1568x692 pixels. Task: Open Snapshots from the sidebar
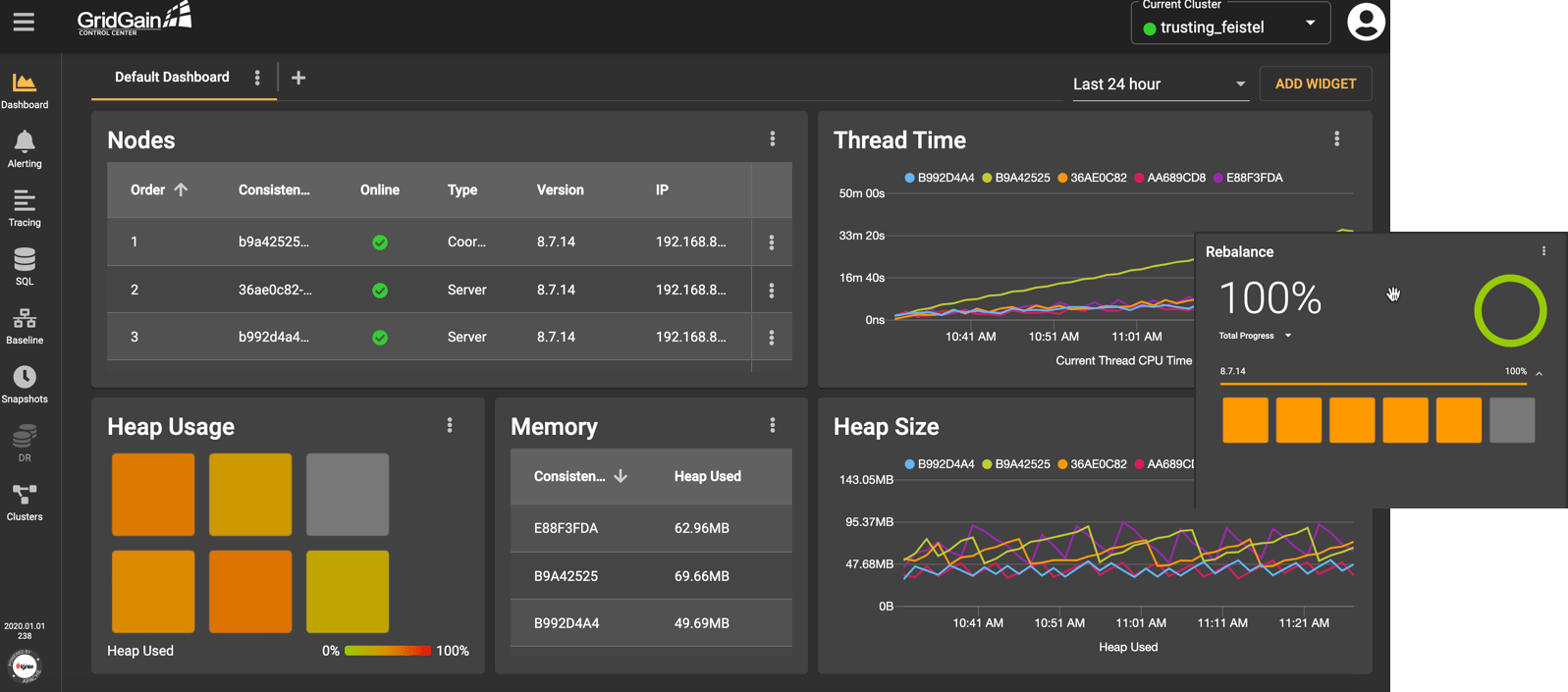[x=25, y=384]
